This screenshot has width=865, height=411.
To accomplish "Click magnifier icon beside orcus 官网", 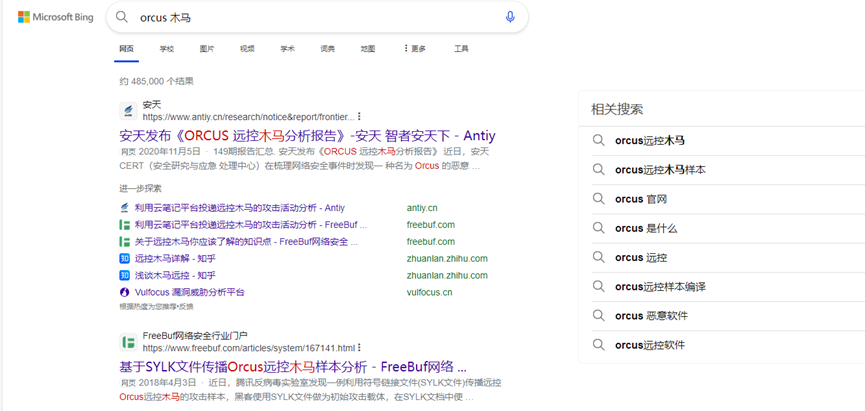I will click(599, 199).
